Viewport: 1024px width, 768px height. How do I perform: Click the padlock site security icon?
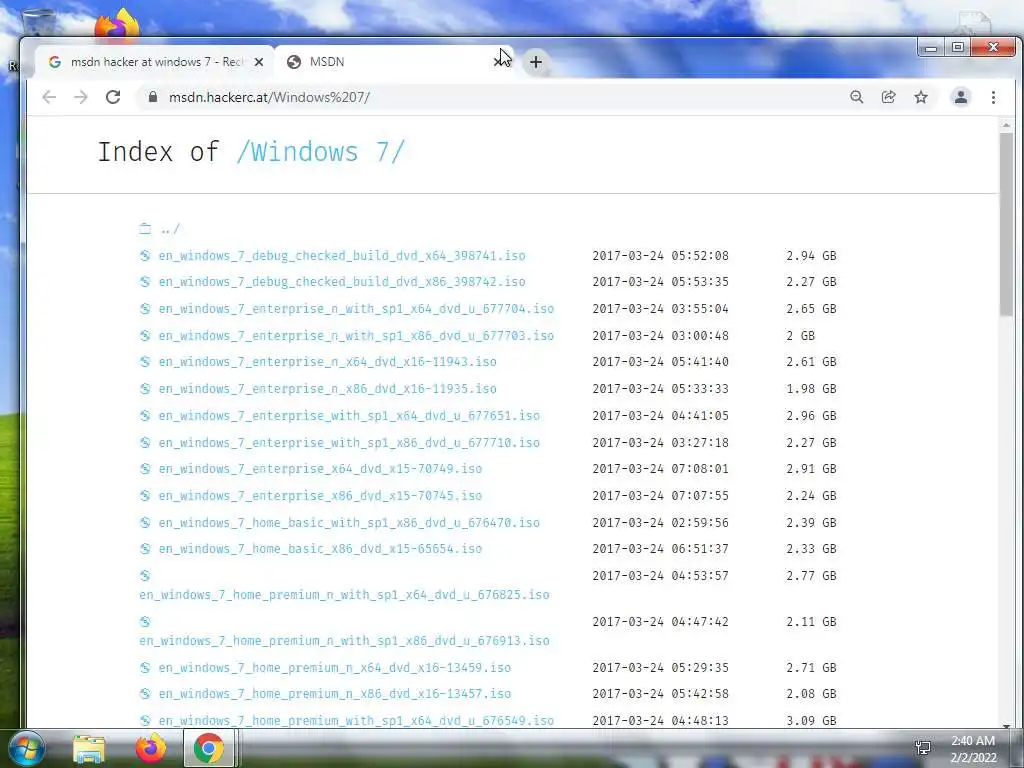pyautogui.click(x=153, y=97)
